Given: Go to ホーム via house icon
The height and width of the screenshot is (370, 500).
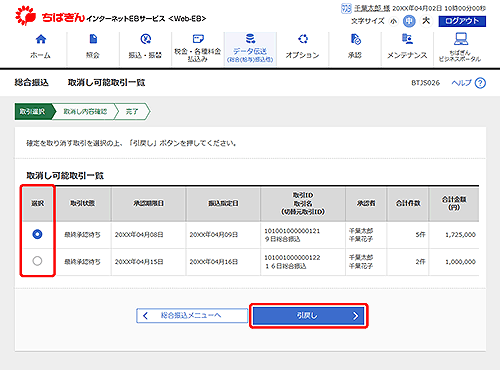Looking at the screenshot, I should (41, 39).
